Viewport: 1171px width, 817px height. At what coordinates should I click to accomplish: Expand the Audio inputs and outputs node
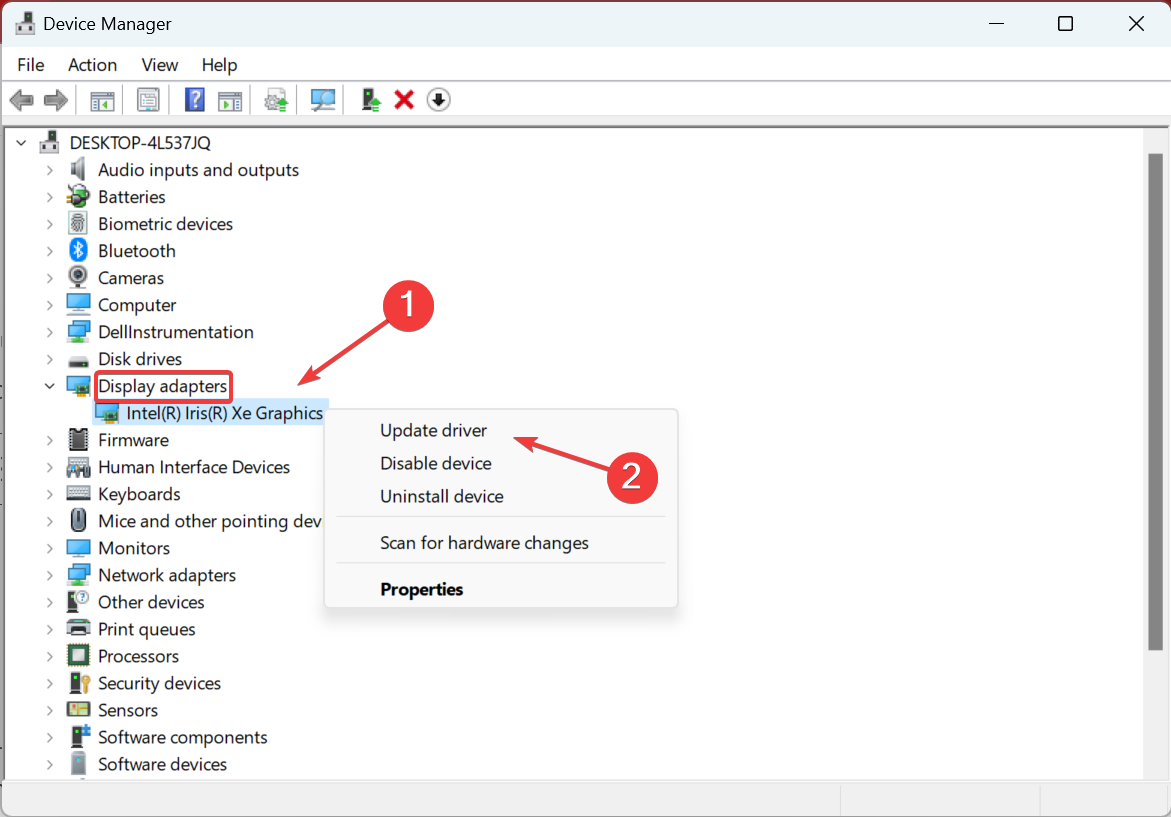(49, 170)
